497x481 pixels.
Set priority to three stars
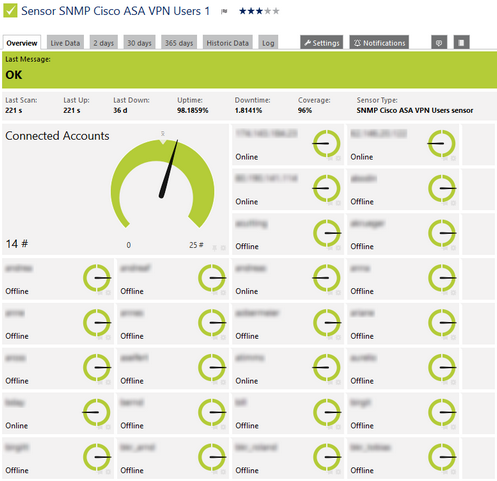pos(259,11)
